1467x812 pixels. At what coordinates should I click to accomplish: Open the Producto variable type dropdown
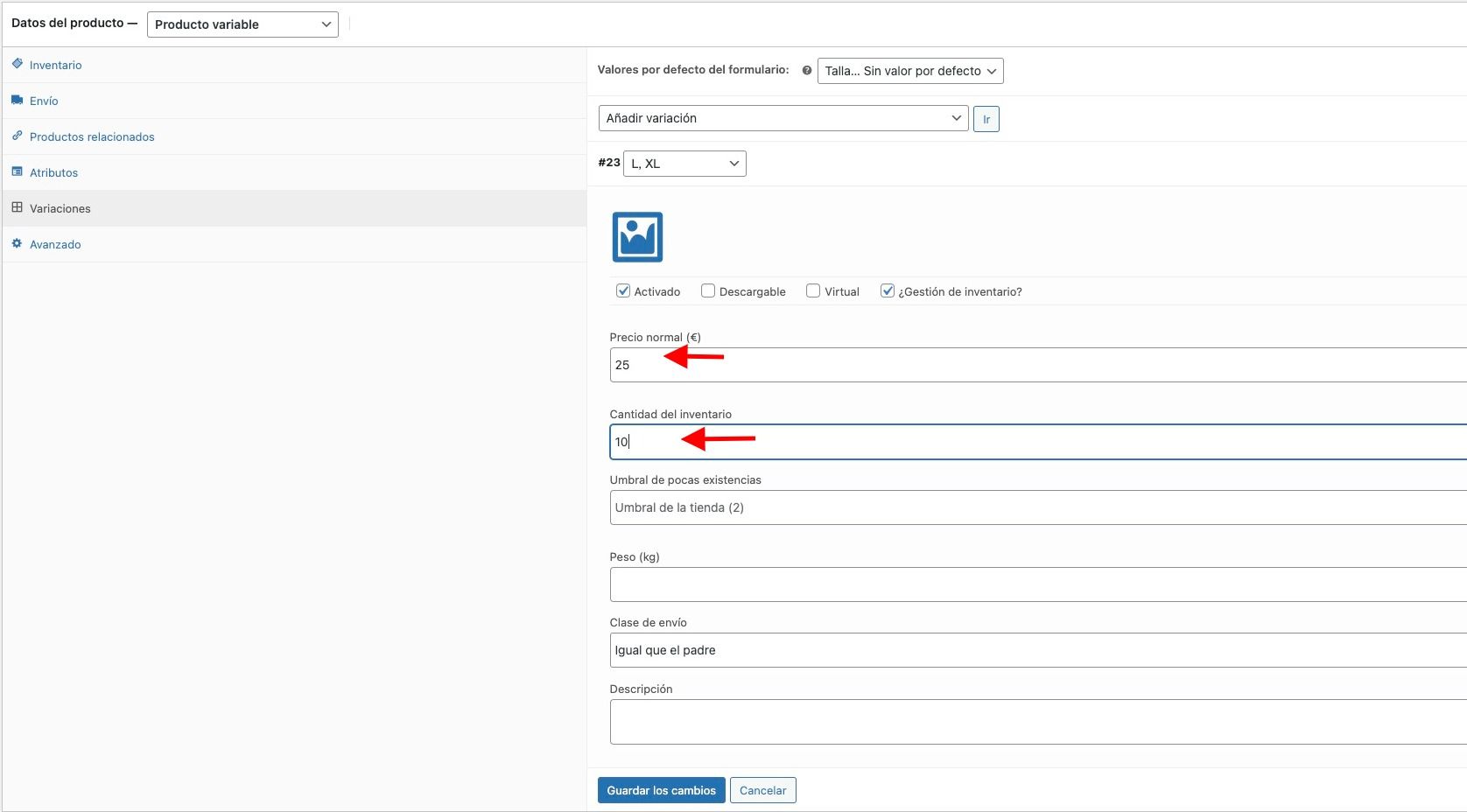coord(242,24)
